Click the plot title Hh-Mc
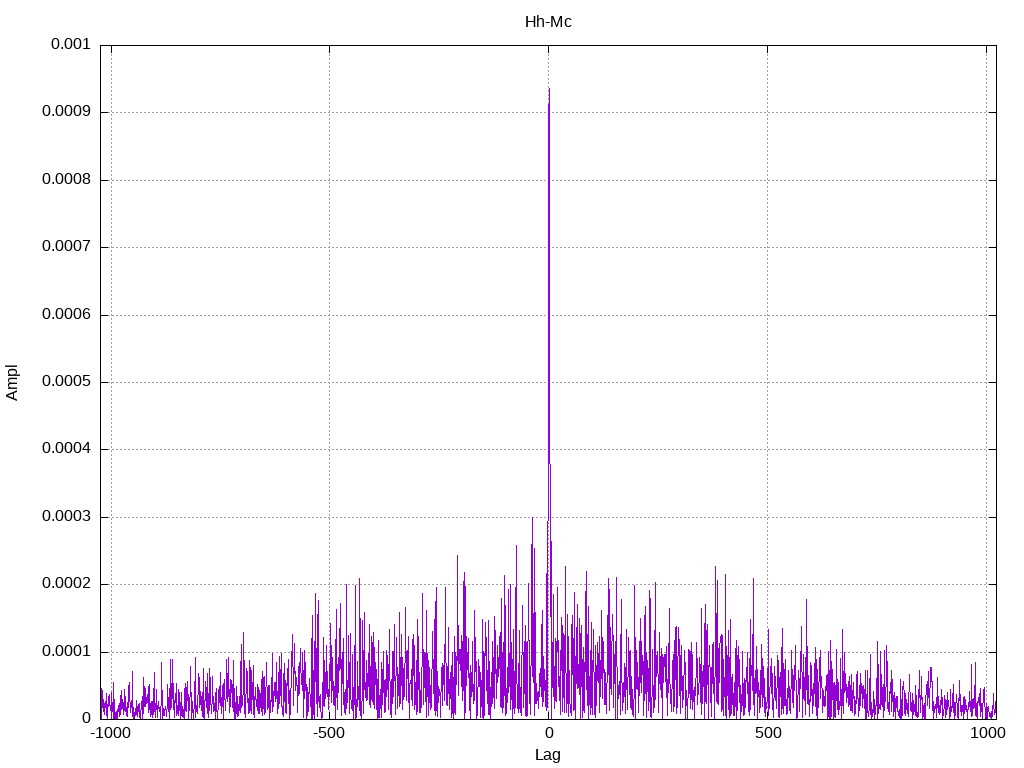The image size is (1024, 768). tap(548, 21)
